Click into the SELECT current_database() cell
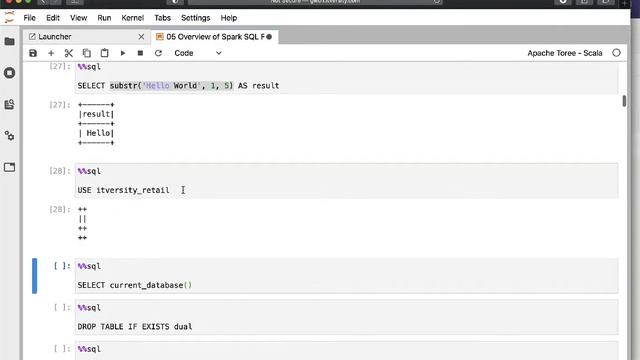 pos(347,276)
